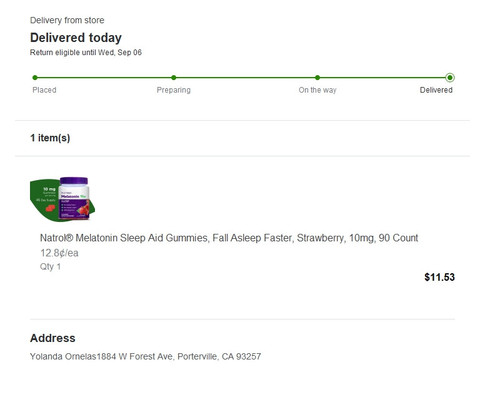This screenshot has height=404, width=500.
Task: Click the 1 item(s) section header
Action: (50, 138)
